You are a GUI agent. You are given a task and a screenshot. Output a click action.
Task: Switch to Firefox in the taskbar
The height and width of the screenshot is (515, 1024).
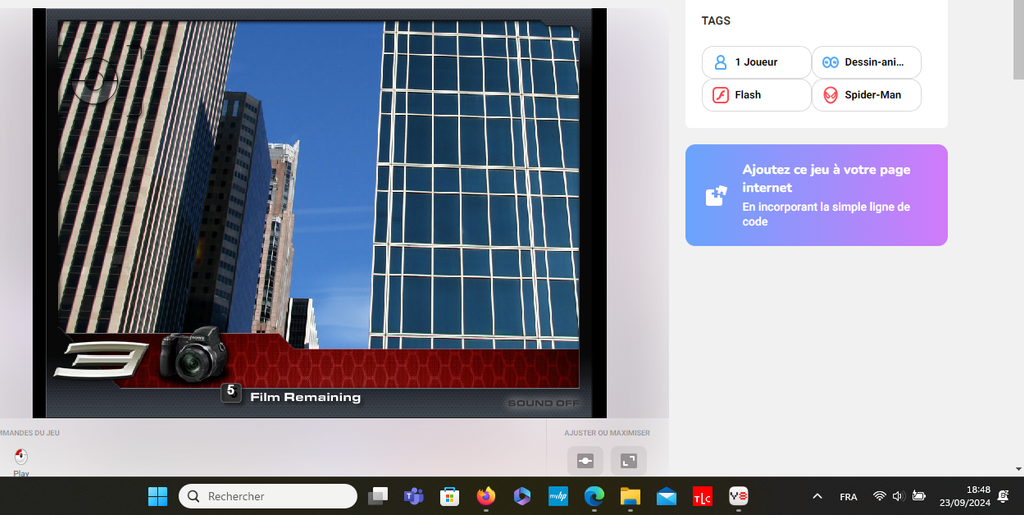click(x=486, y=496)
